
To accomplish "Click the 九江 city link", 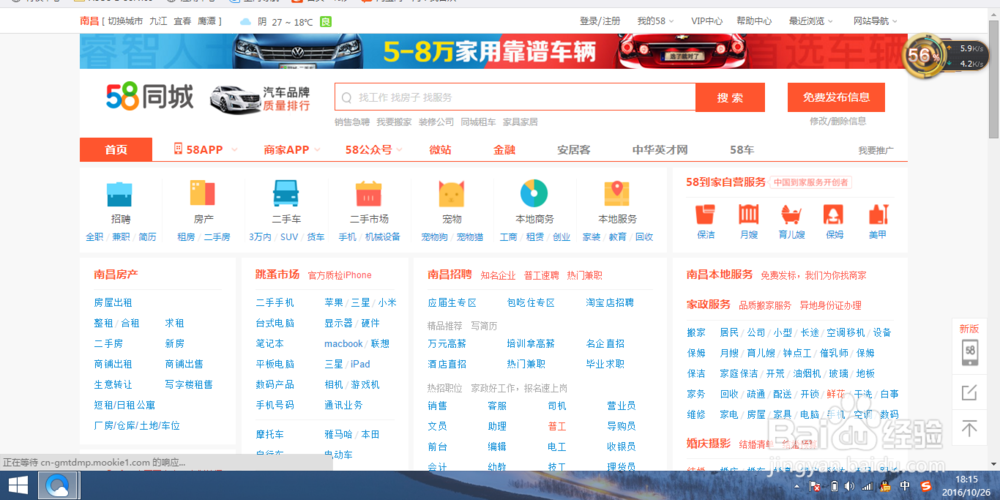I will pos(158,21).
